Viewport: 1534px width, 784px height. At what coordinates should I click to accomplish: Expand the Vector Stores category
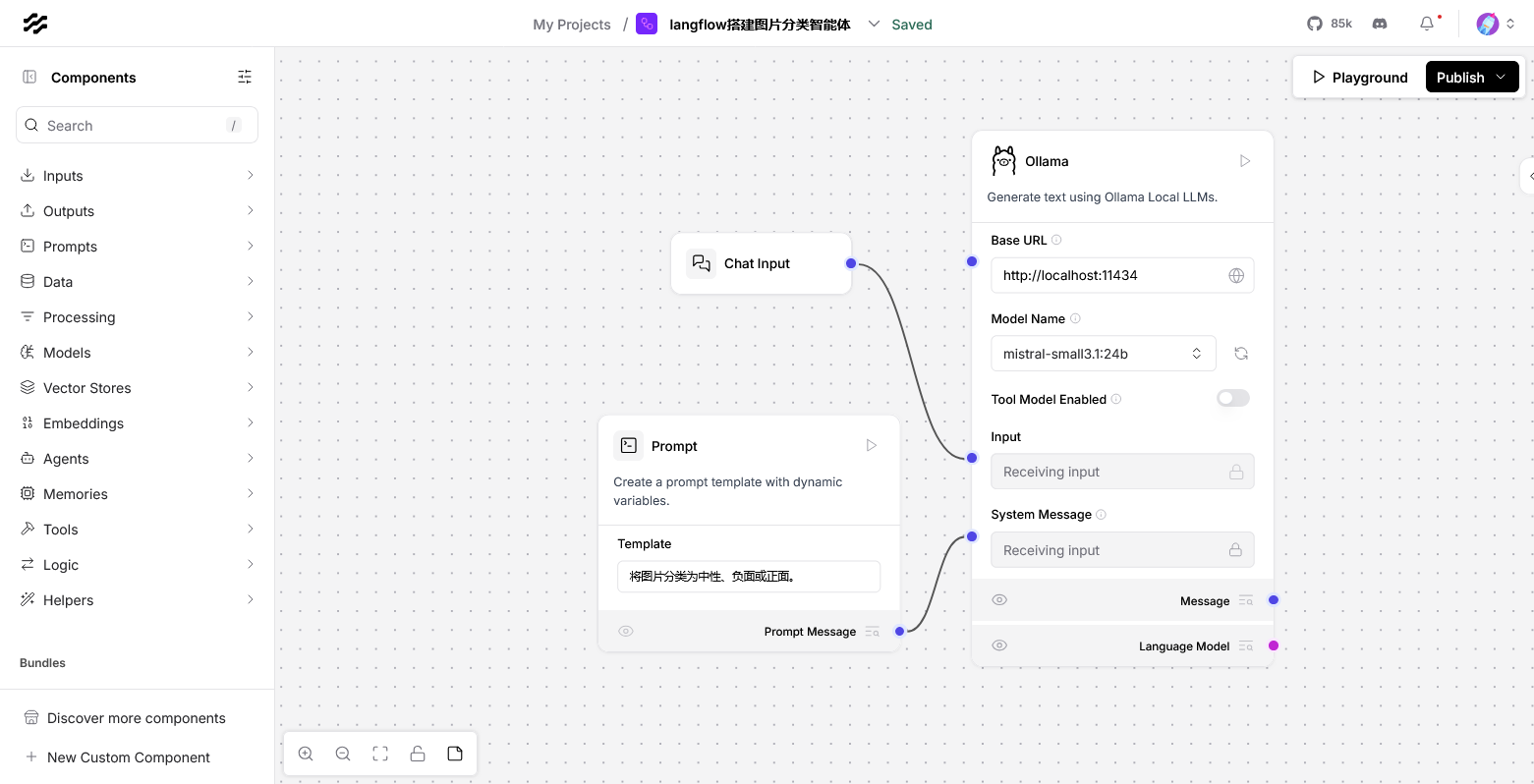[x=138, y=388]
